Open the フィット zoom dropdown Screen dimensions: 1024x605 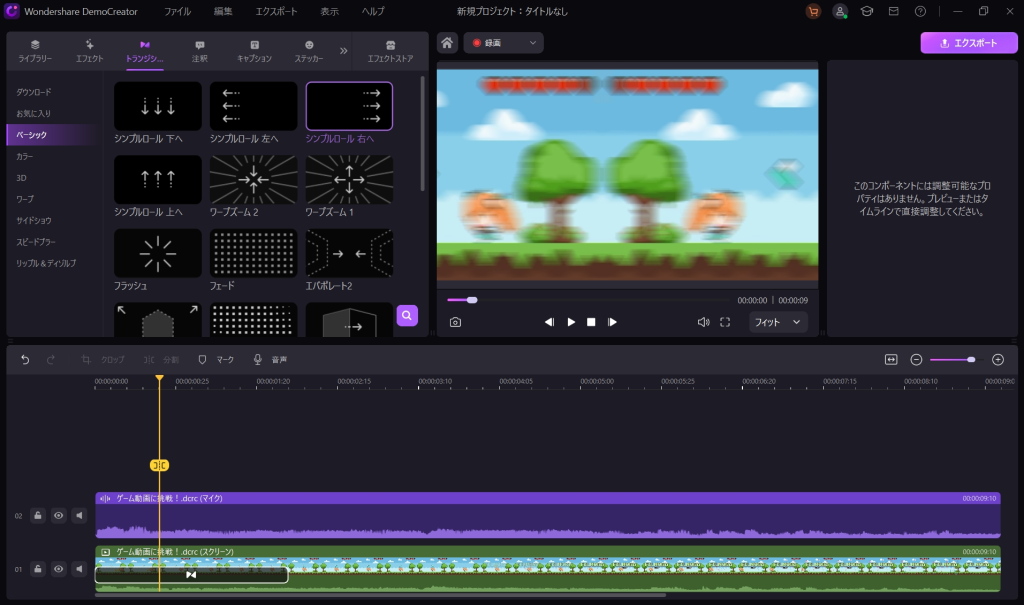[778, 322]
